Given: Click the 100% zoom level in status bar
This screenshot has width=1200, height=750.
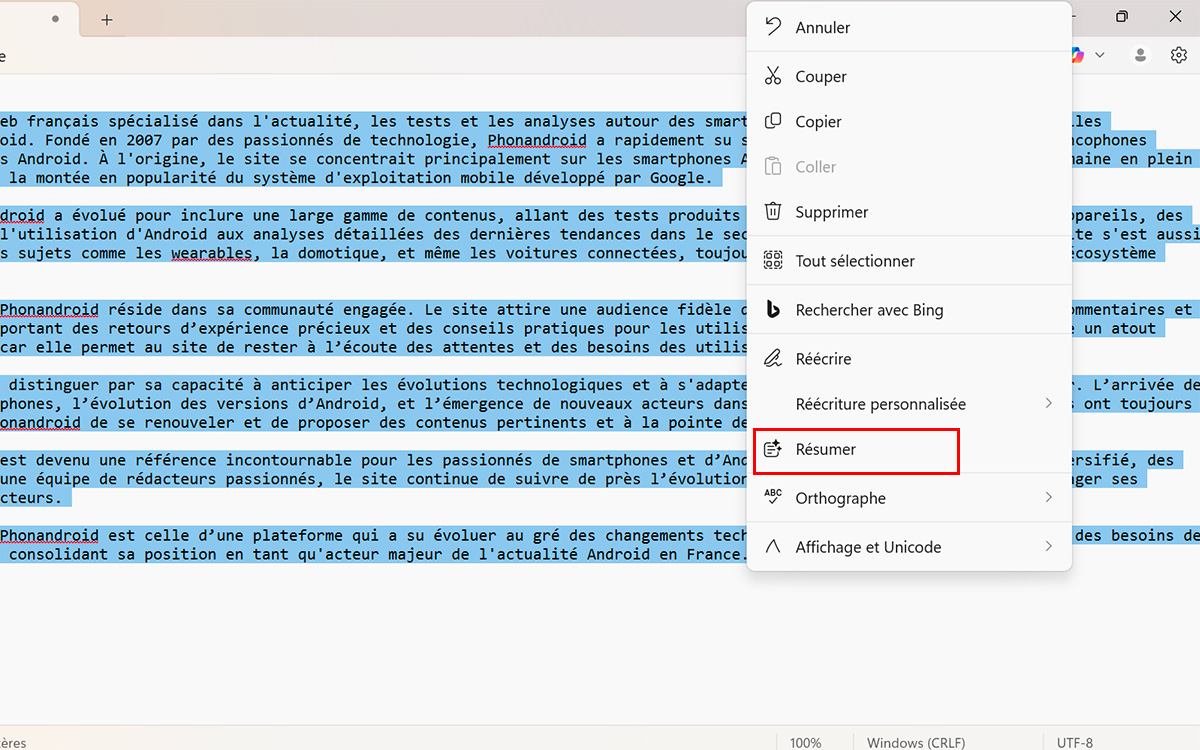Looking at the screenshot, I should 805,743.
